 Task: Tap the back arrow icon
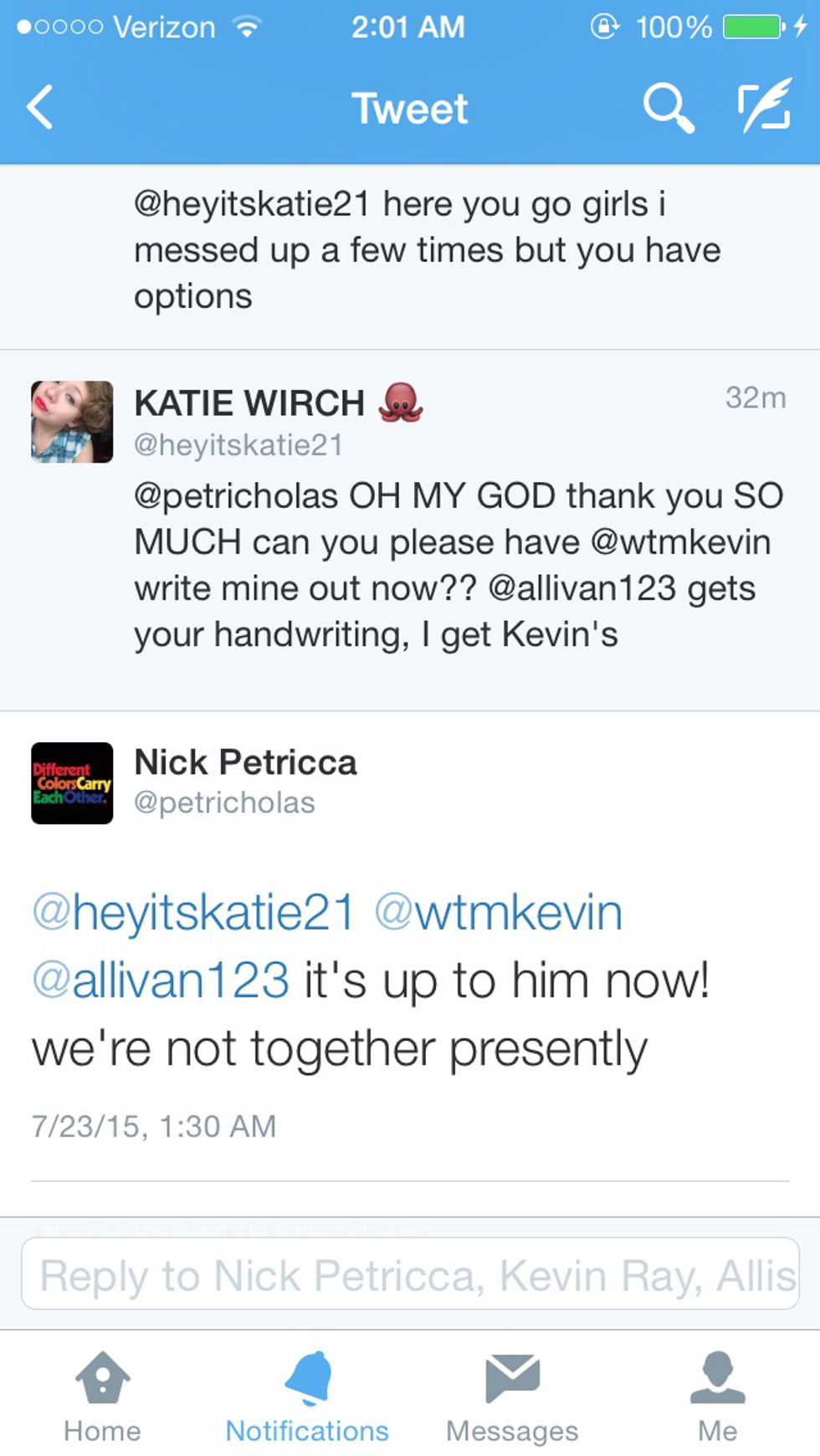pos(39,107)
